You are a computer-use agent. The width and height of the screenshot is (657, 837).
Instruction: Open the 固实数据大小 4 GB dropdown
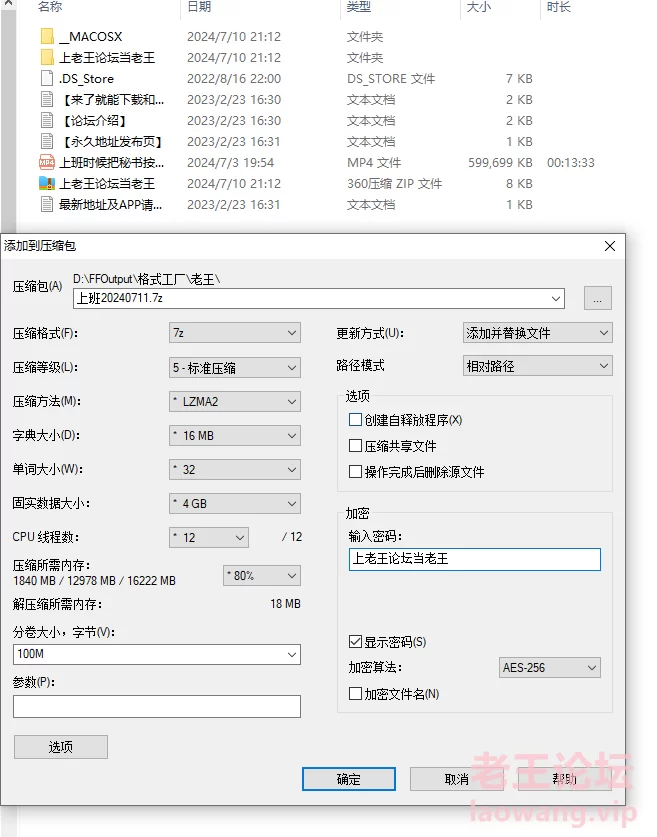point(235,503)
